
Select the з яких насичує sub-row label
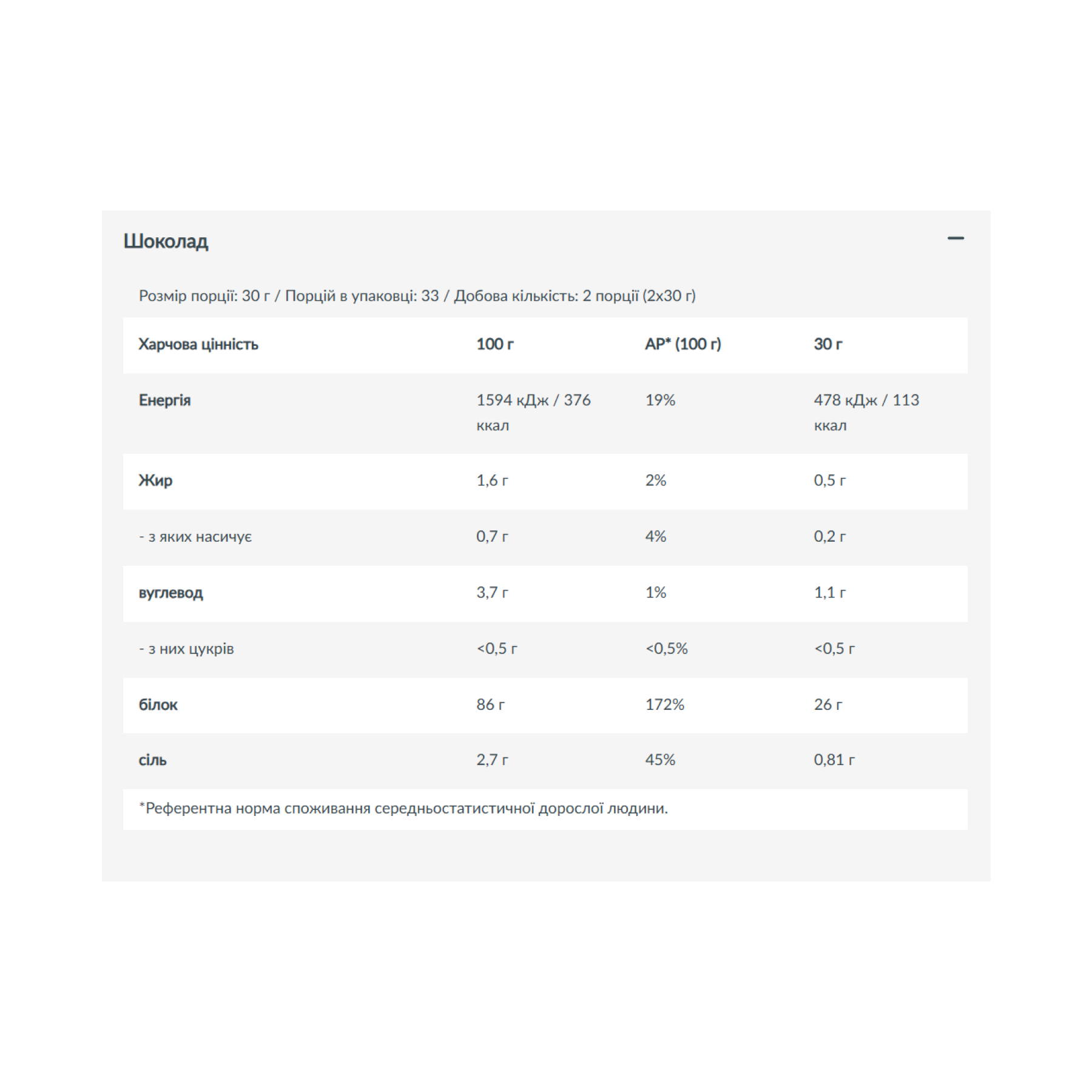tap(195, 537)
